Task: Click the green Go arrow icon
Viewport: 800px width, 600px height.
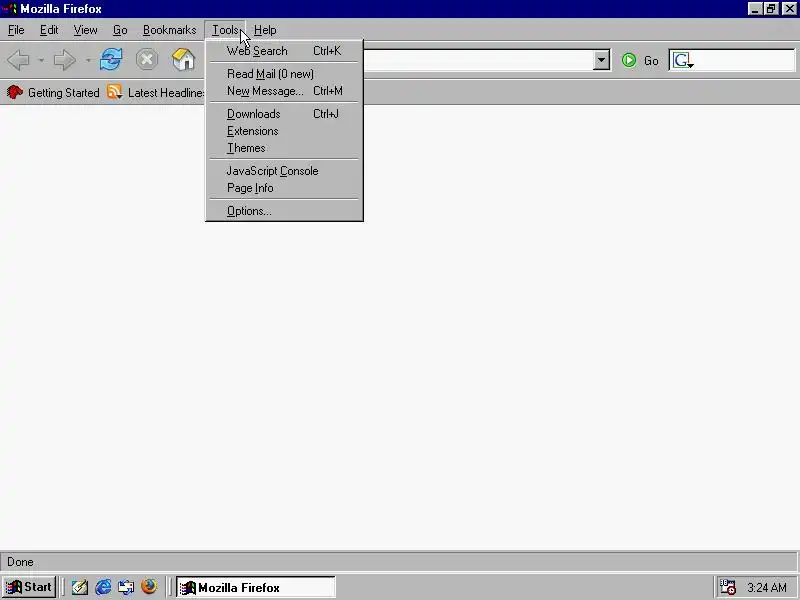Action: [629, 60]
